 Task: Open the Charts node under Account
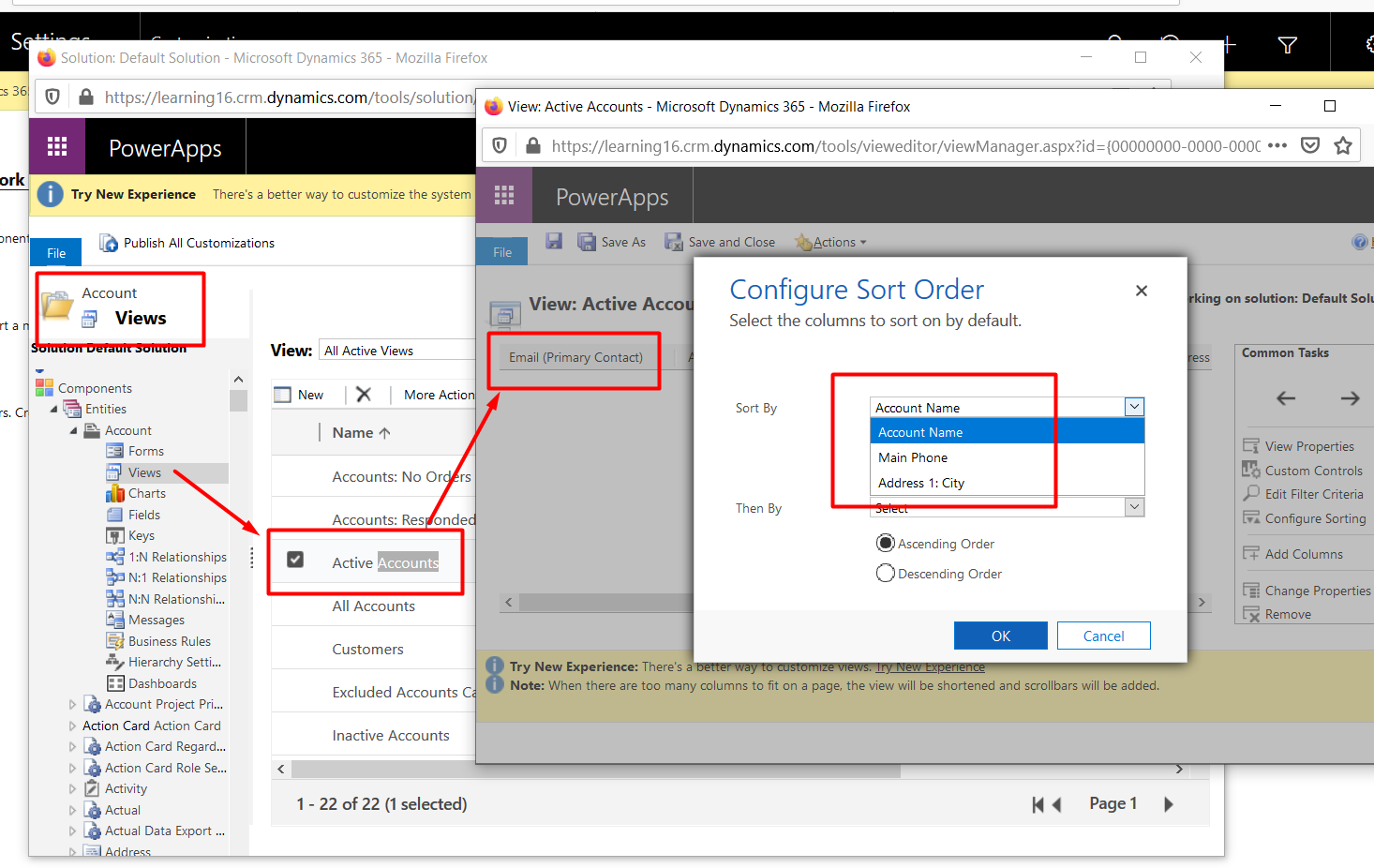tap(137, 493)
